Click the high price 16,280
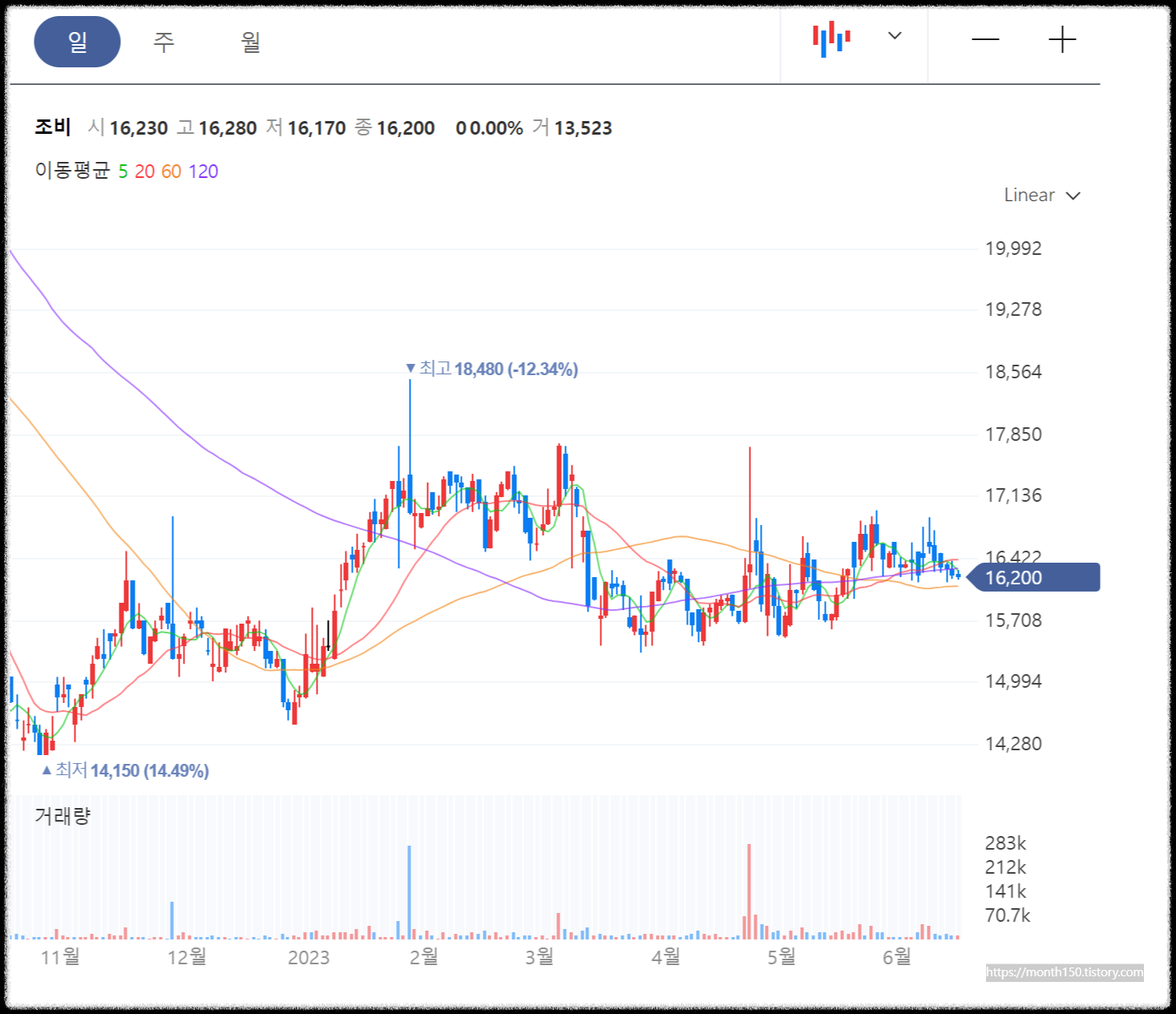1176x1014 pixels. (x=228, y=128)
